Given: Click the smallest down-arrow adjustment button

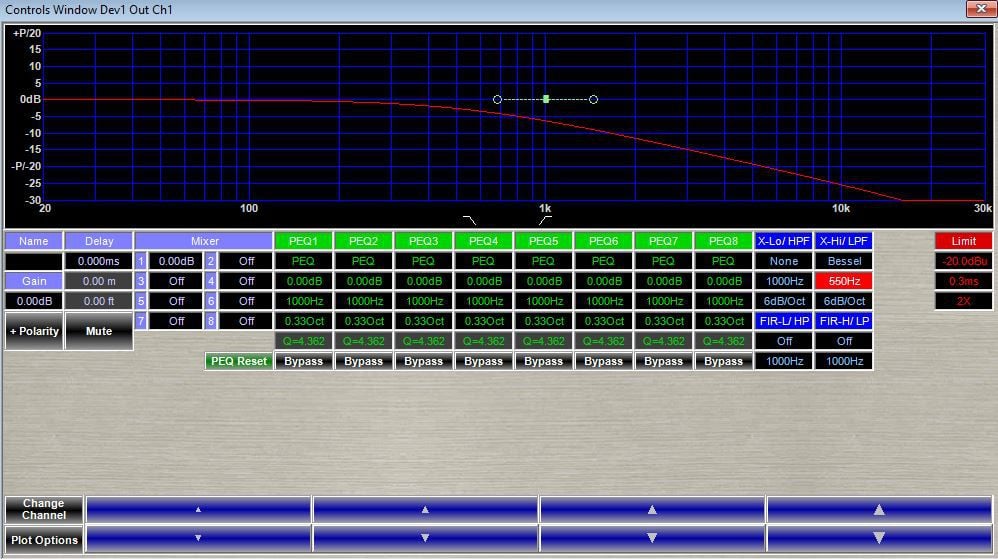Looking at the screenshot, I should [x=198, y=539].
